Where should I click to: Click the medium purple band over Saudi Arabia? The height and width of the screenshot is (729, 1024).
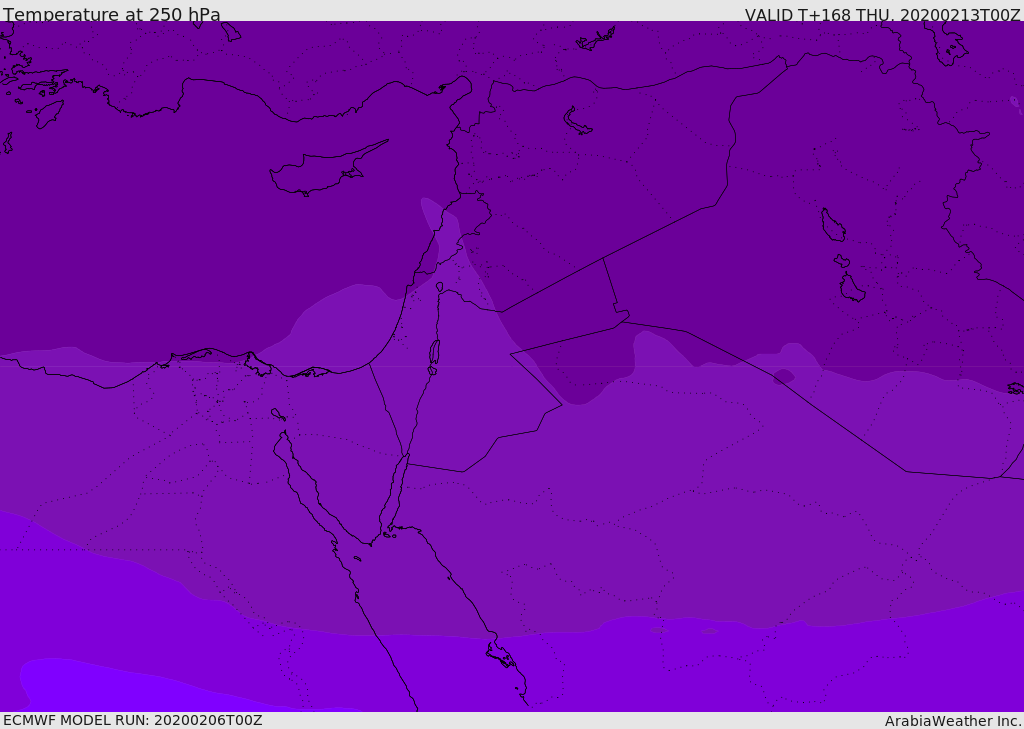click(x=653, y=523)
